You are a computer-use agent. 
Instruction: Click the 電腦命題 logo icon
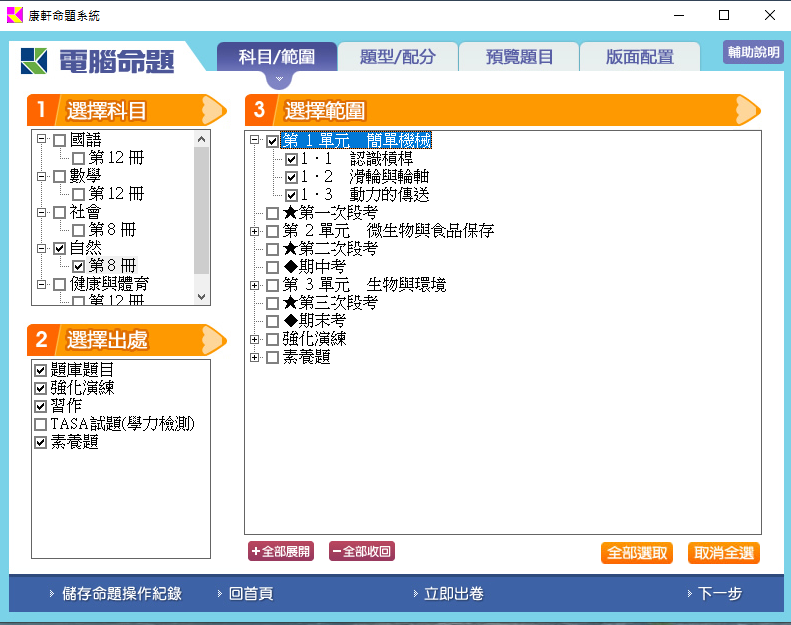point(34,61)
